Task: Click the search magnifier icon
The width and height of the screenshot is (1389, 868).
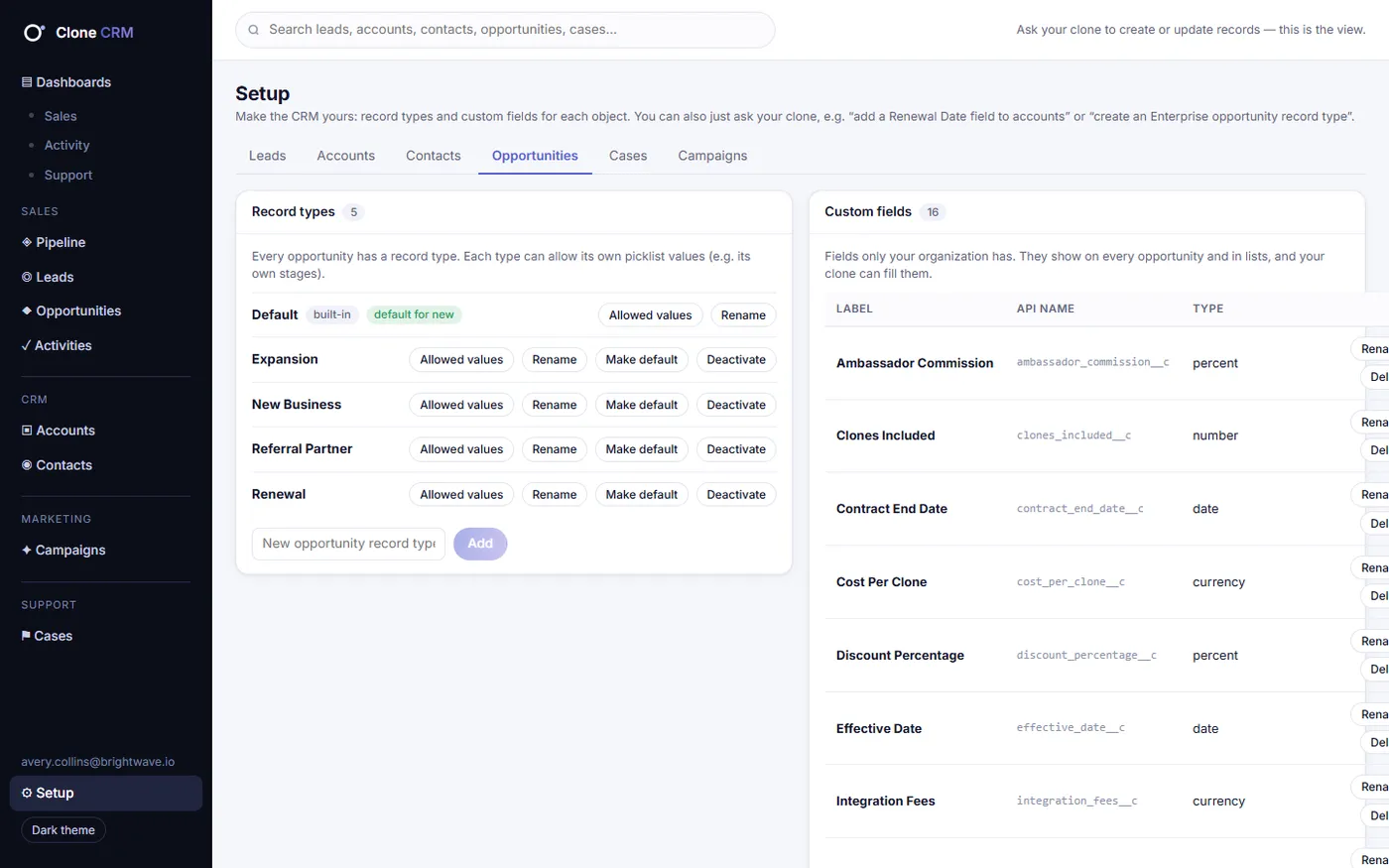Action: point(254,30)
